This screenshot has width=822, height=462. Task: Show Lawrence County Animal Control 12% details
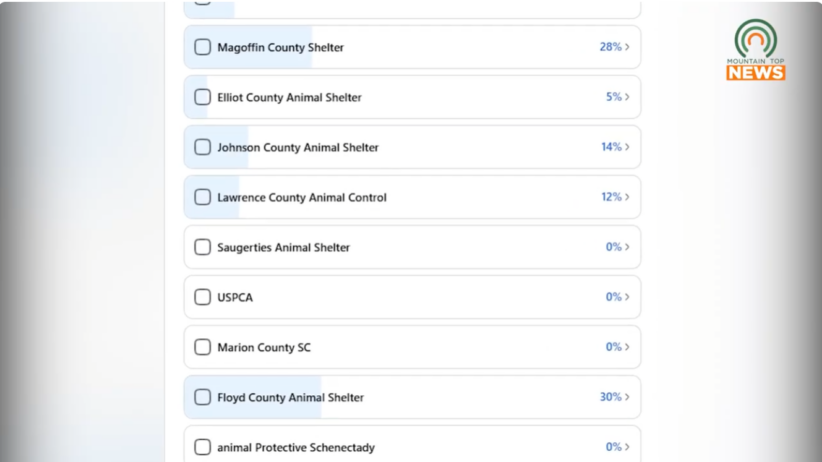tap(627, 197)
